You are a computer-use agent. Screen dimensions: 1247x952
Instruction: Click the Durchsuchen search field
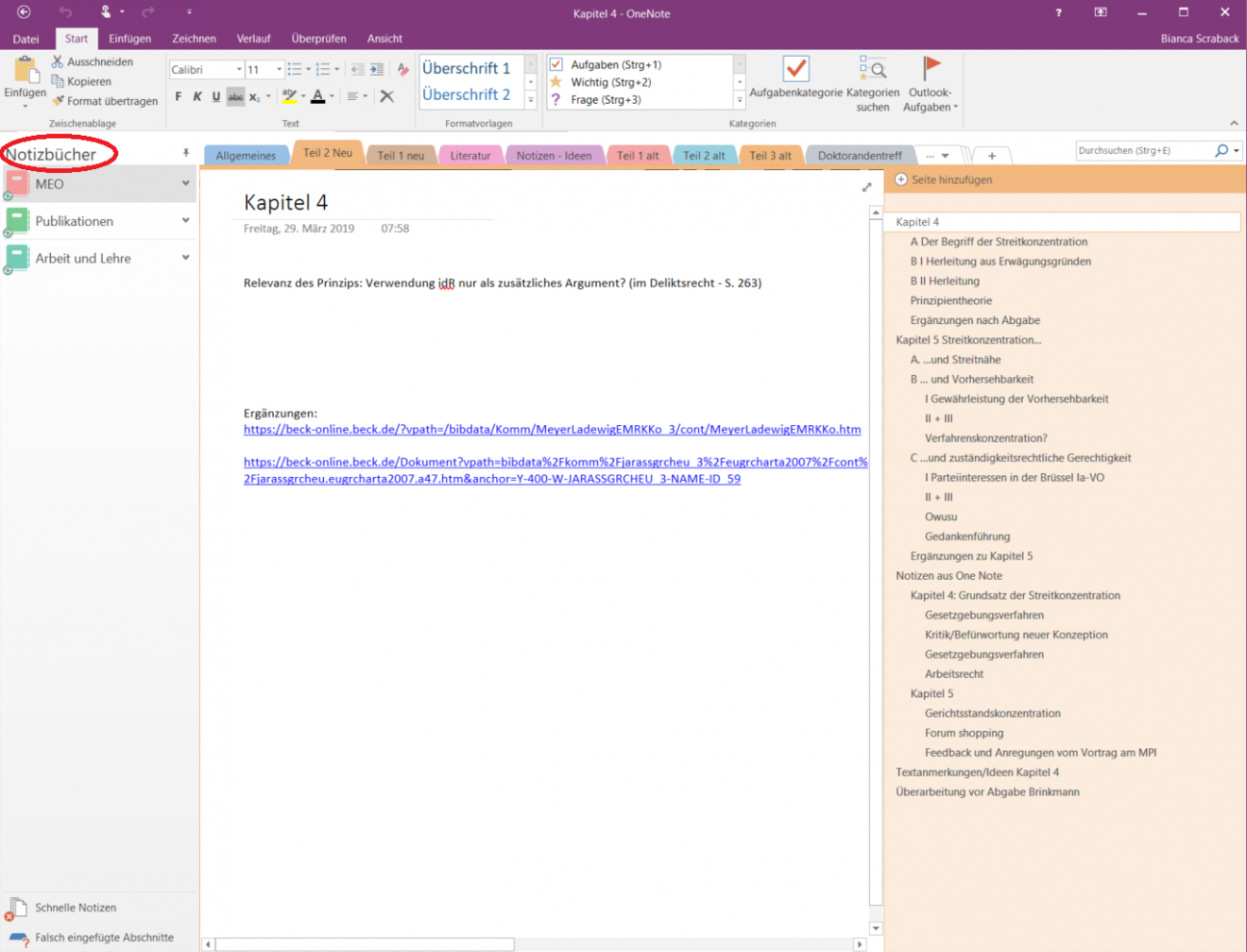1144,151
